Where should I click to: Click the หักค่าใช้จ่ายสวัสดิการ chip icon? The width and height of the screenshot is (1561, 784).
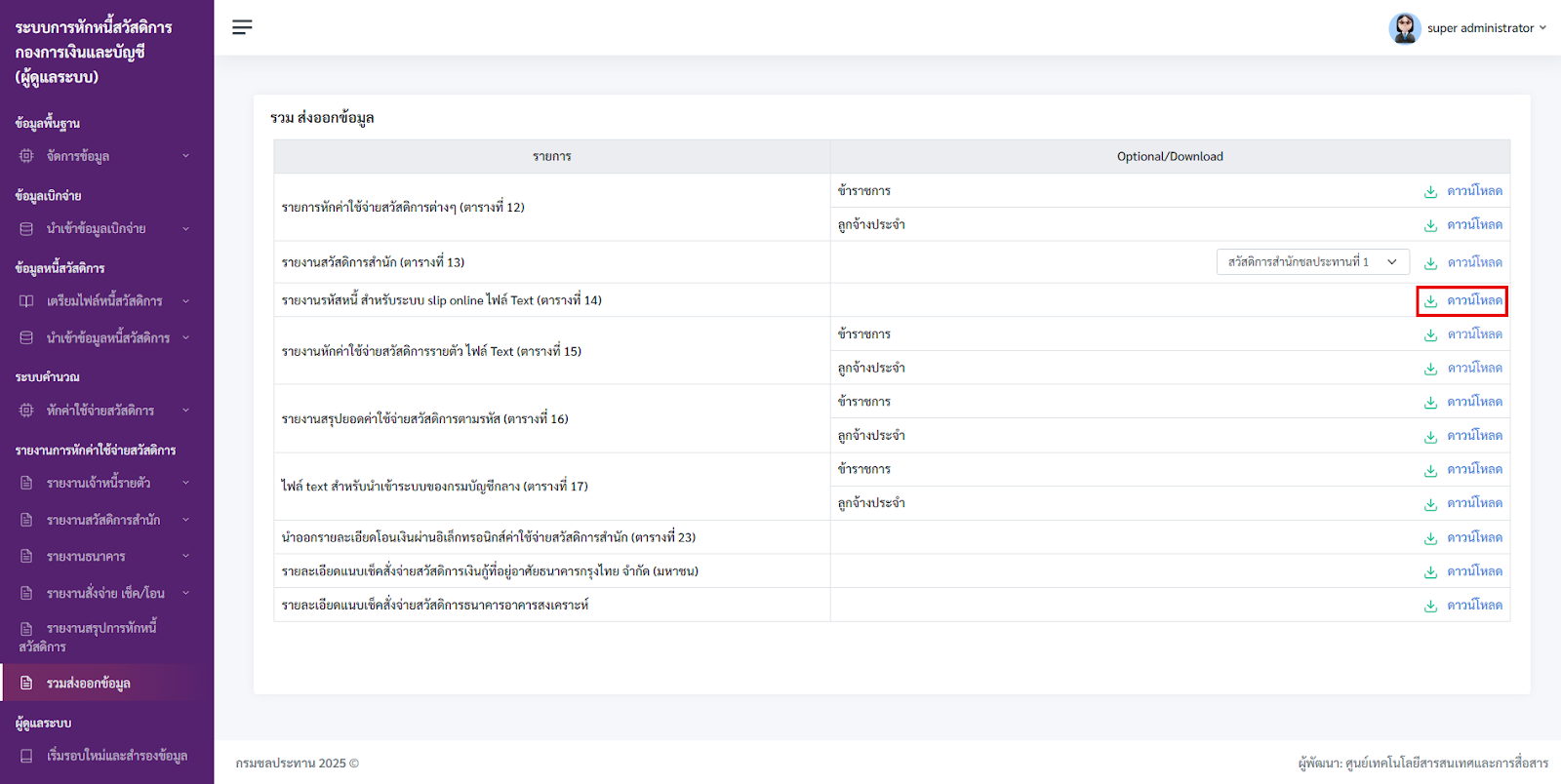(26, 411)
